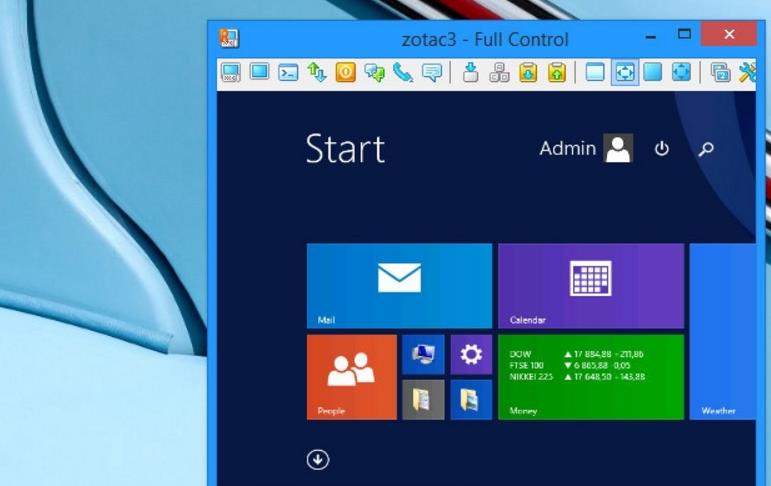Open the Calendar tile
Screen dimensions: 771x486
pos(590,286)
